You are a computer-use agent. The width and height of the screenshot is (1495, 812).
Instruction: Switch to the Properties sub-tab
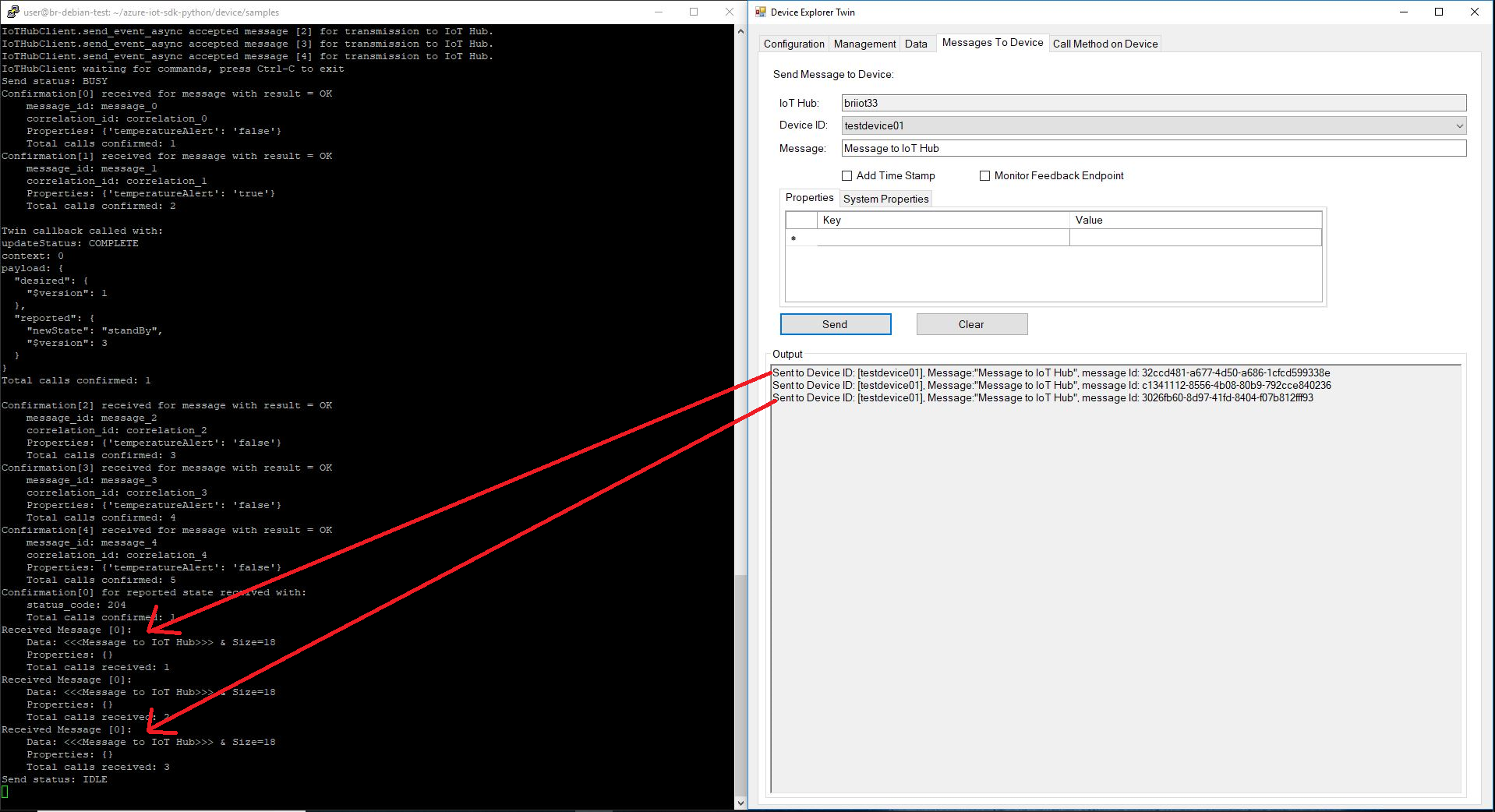click(x=809, y=198)
